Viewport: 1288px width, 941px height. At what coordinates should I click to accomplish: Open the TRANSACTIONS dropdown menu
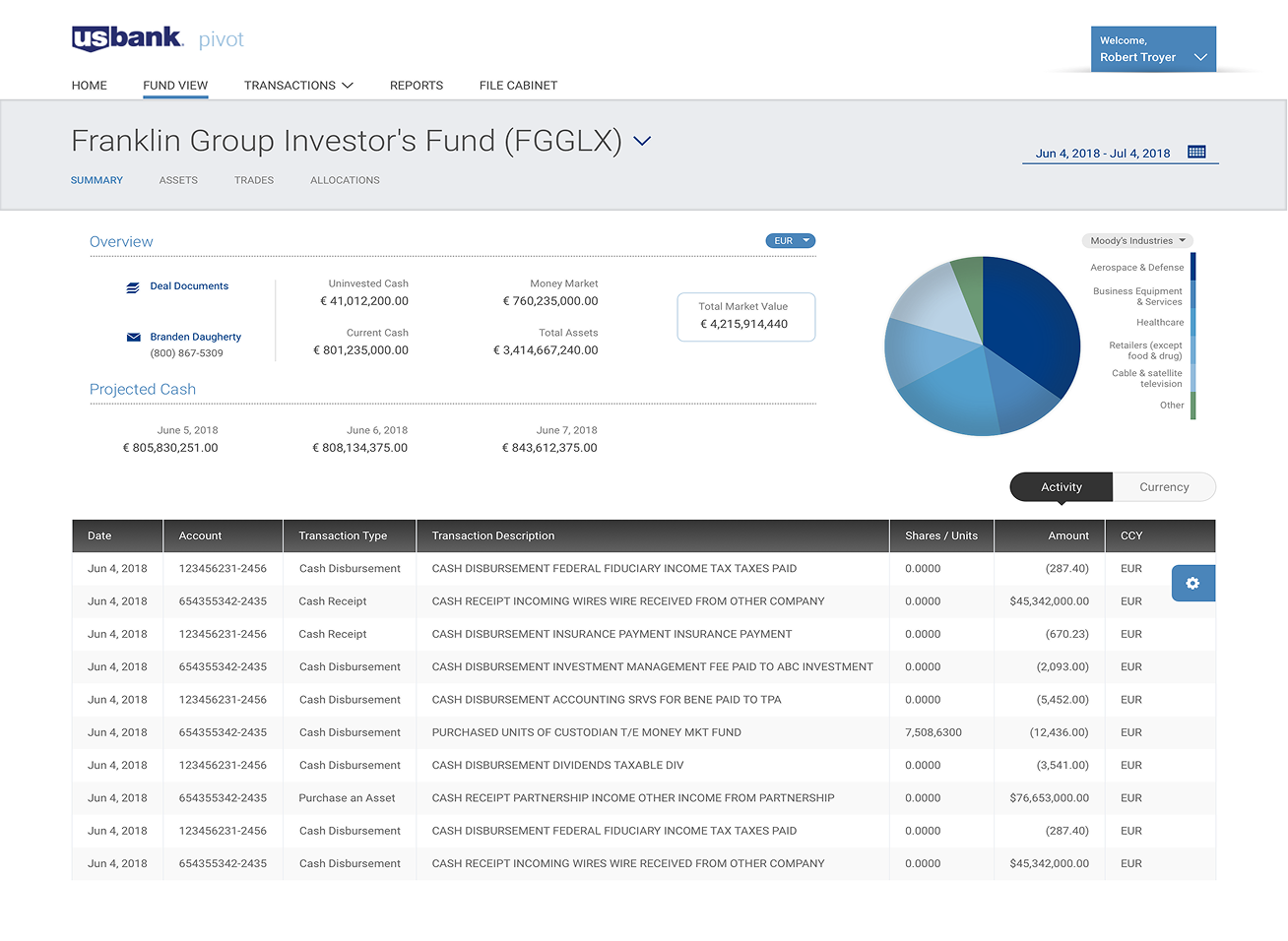click(x=298, y=86)
